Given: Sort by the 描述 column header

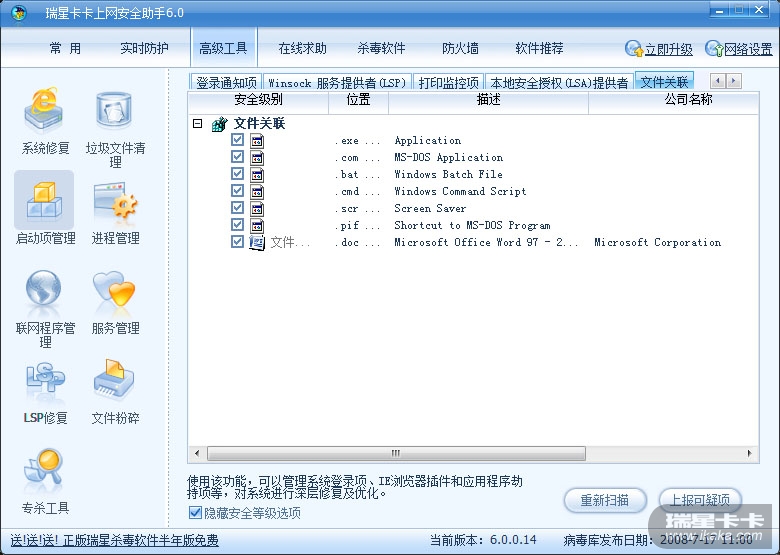Looking at the screenshot, I should (x=488, y=100).
